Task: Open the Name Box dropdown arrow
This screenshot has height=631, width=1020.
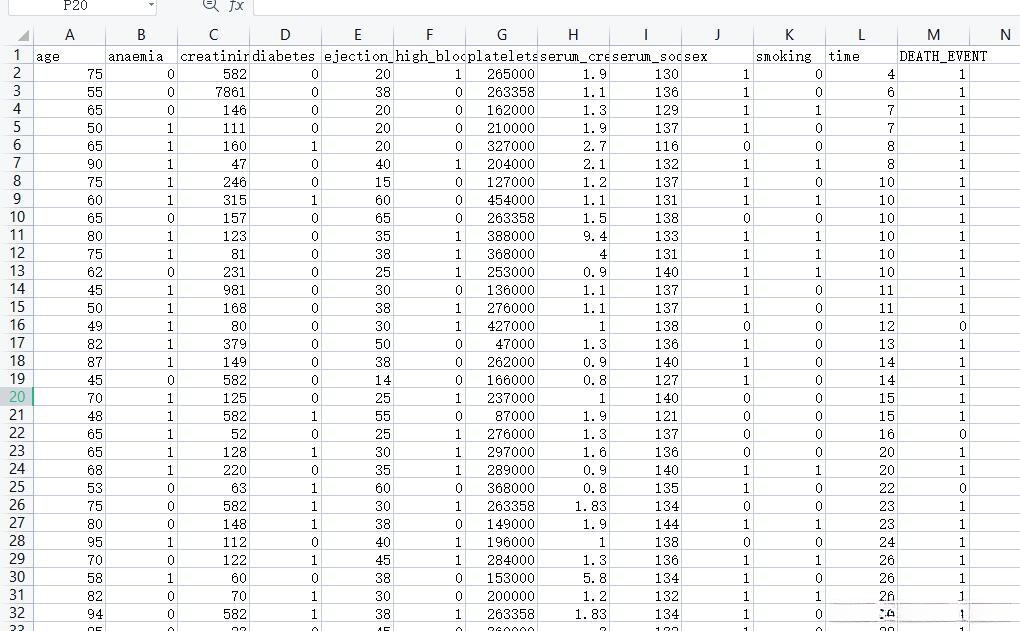Action: pos(151,5)
